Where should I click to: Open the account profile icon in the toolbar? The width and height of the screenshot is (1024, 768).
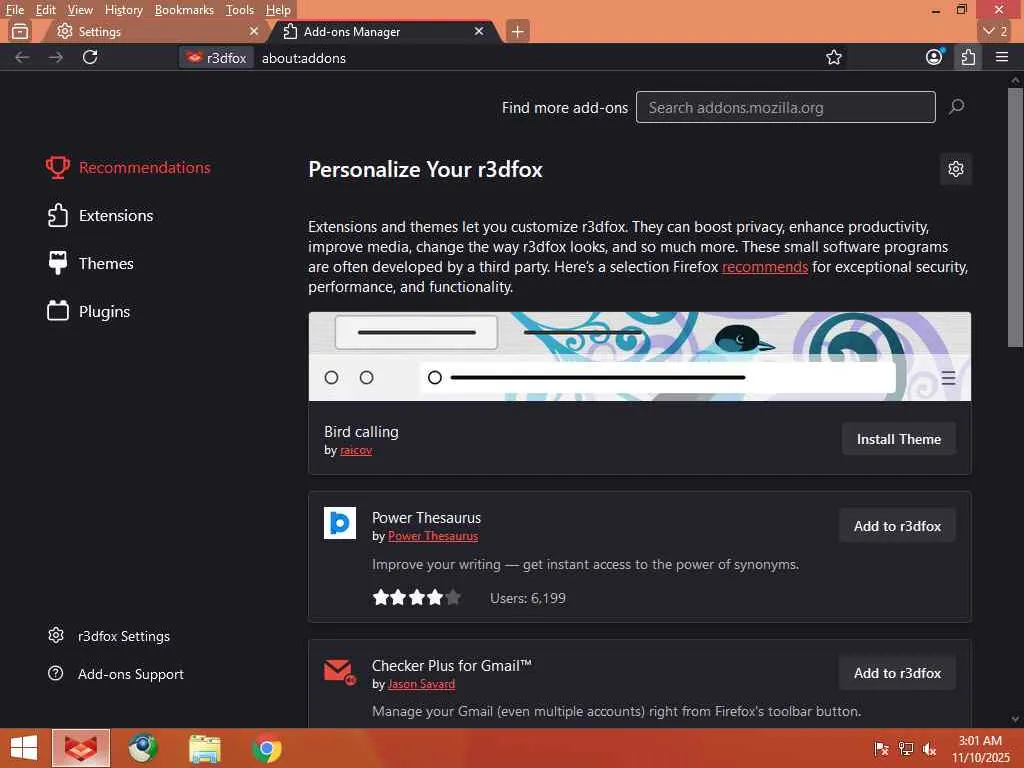[x=935, y=57]
